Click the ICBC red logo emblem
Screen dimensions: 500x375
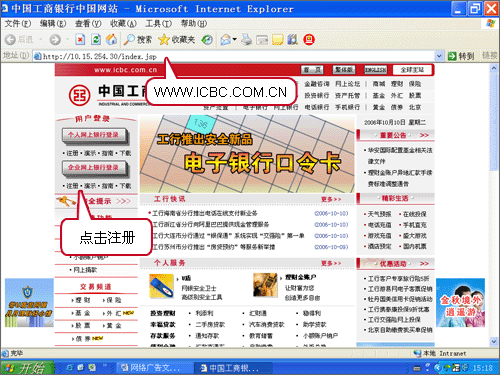(80, 95)
